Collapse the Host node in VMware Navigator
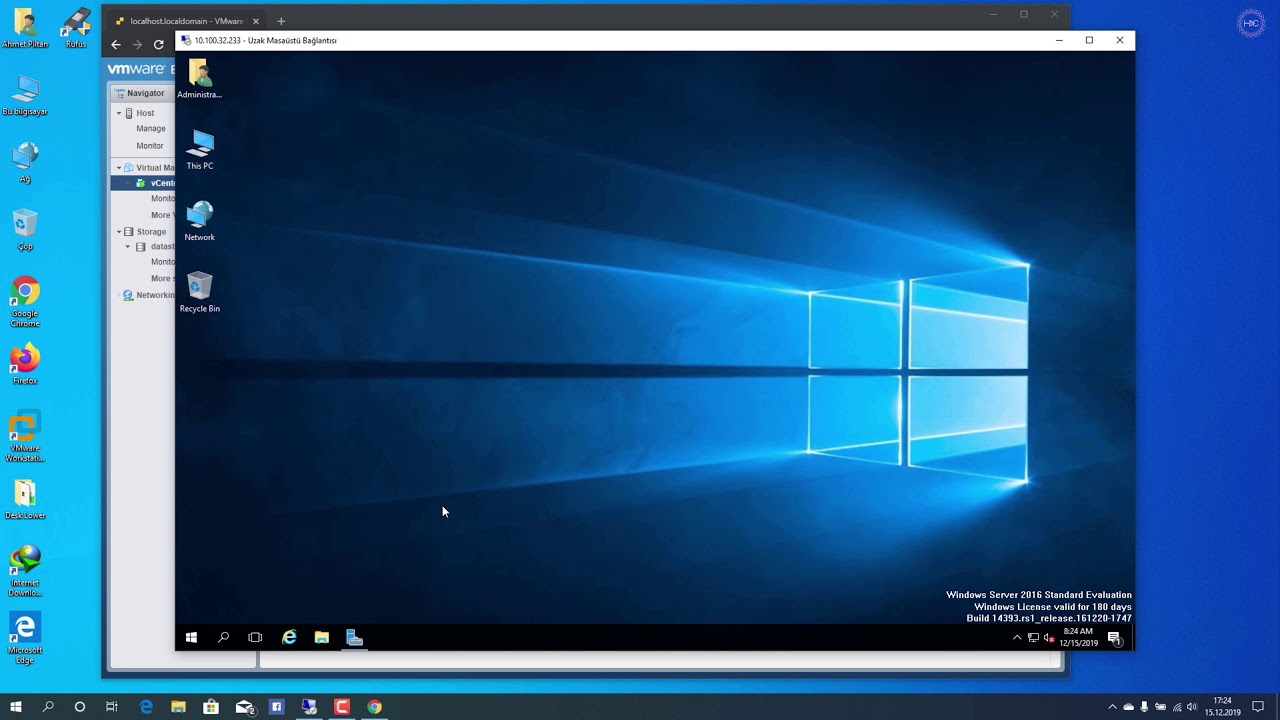This screenshot has width=1280, height=720. pos(119,113)
